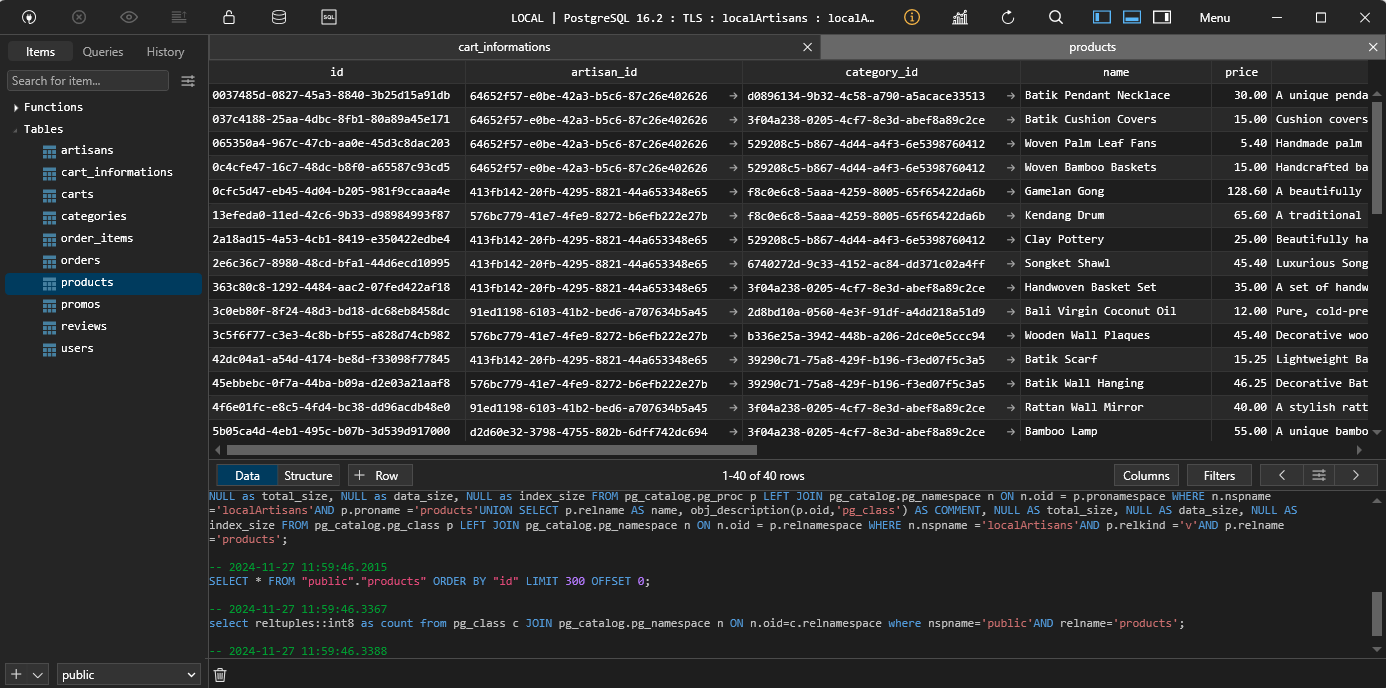This screenshot has width=1386, height=688.
Task: Open the Columns button
Action: pos(1146,475)
